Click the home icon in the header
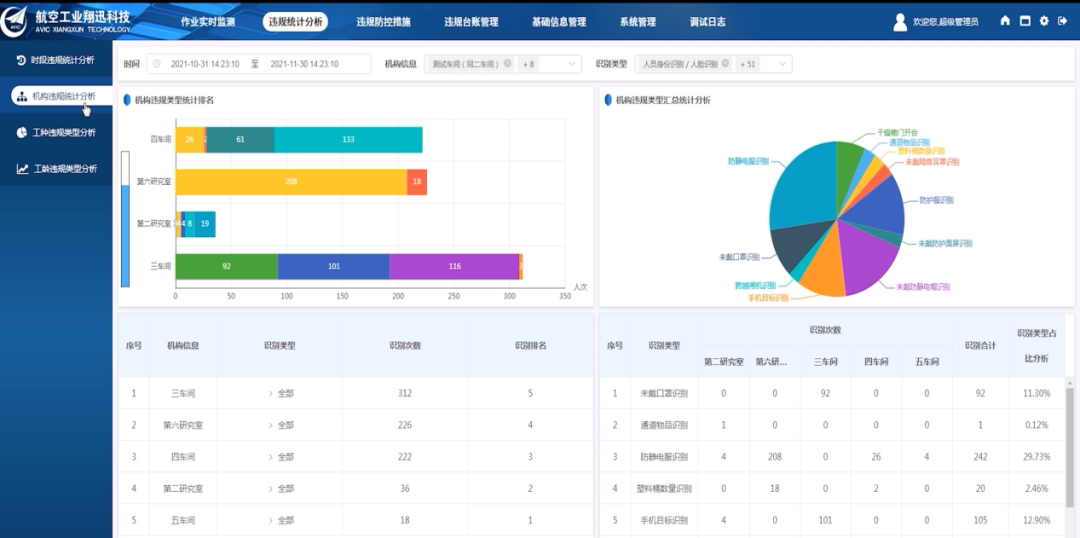This screenshot has width=1080, height=538. 1005,21
